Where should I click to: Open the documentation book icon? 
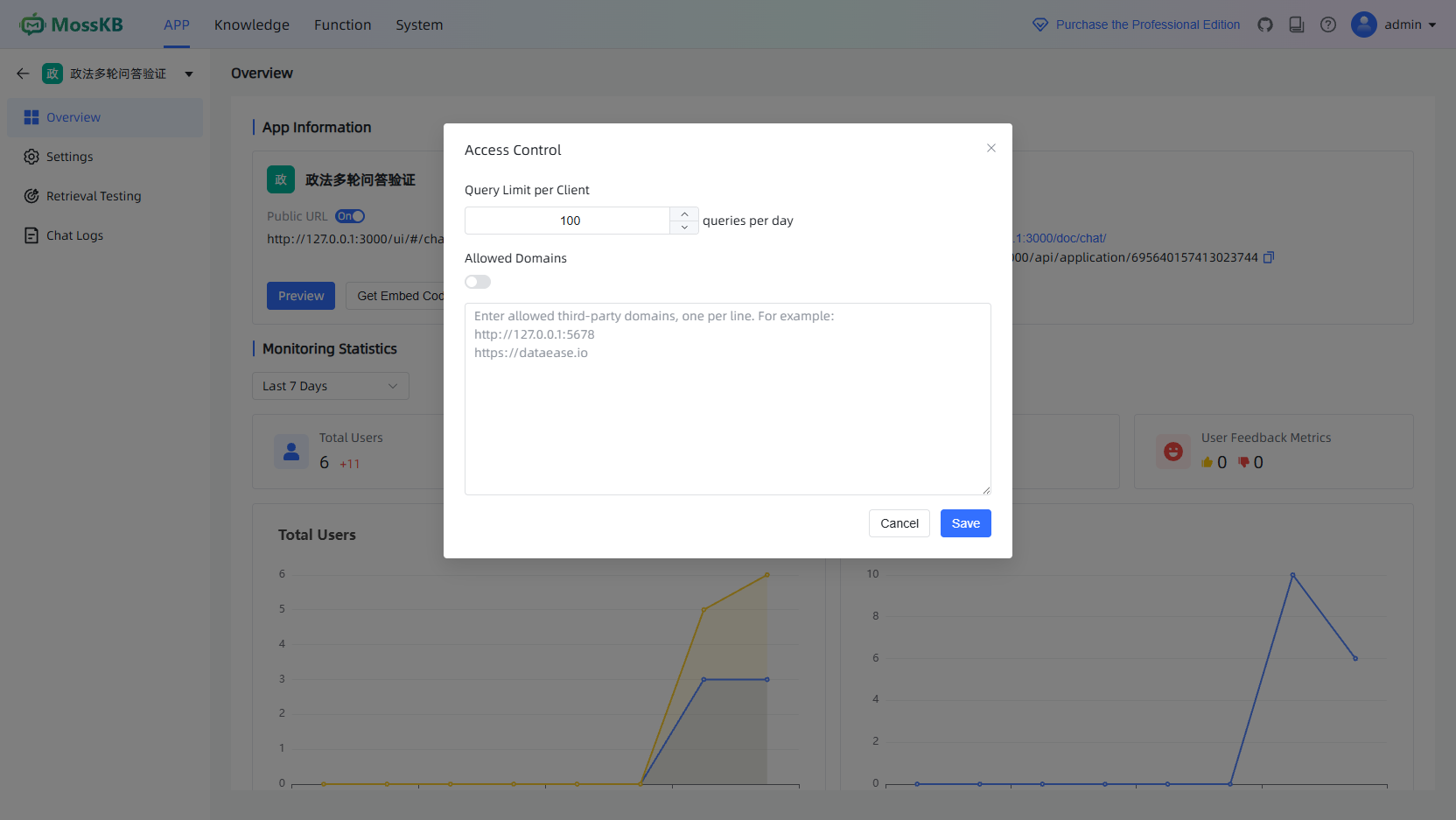1297,25
